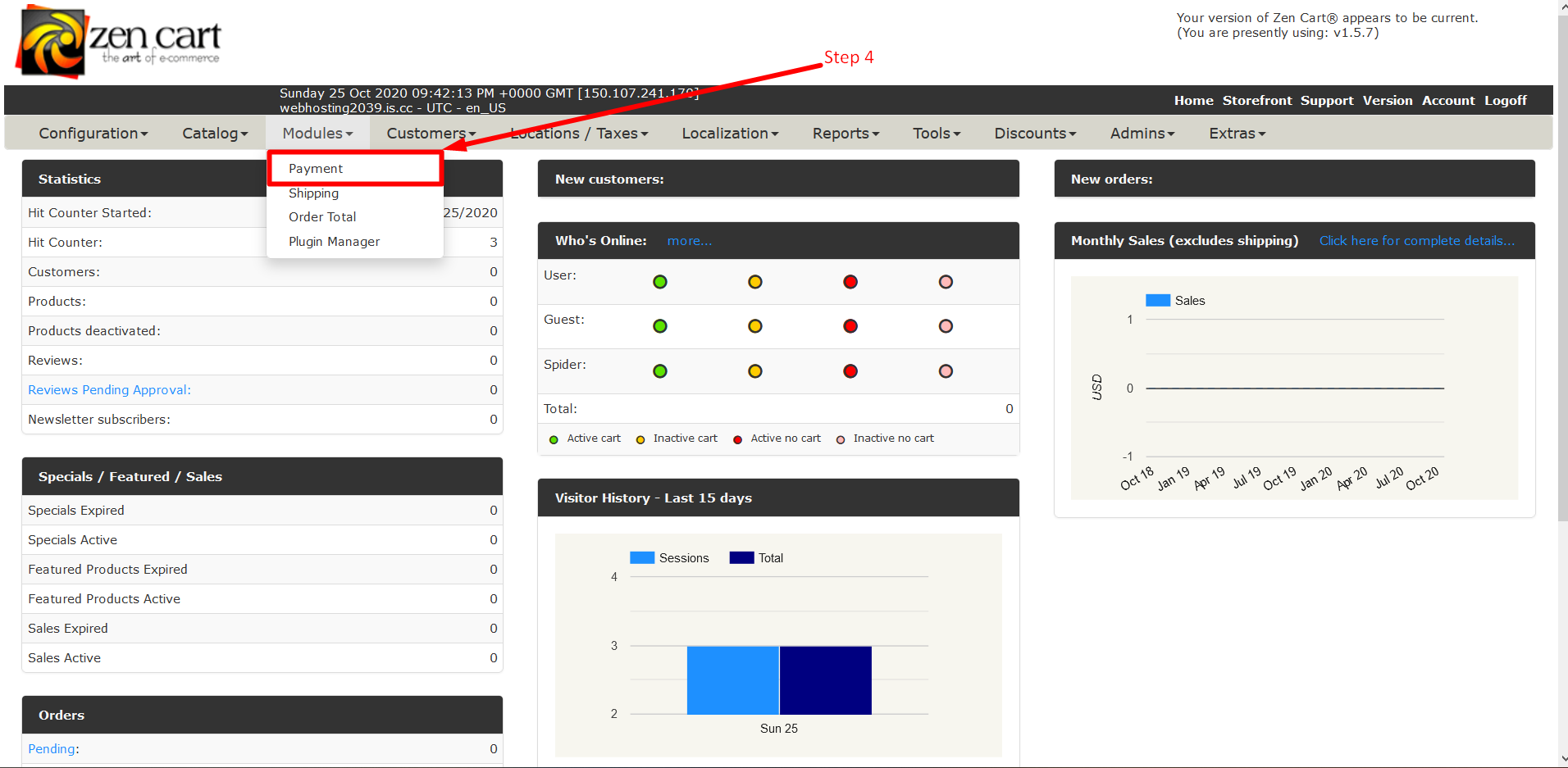1568x768 pixels.
Task: Open the Version link
Action: tap(1388, 101)
